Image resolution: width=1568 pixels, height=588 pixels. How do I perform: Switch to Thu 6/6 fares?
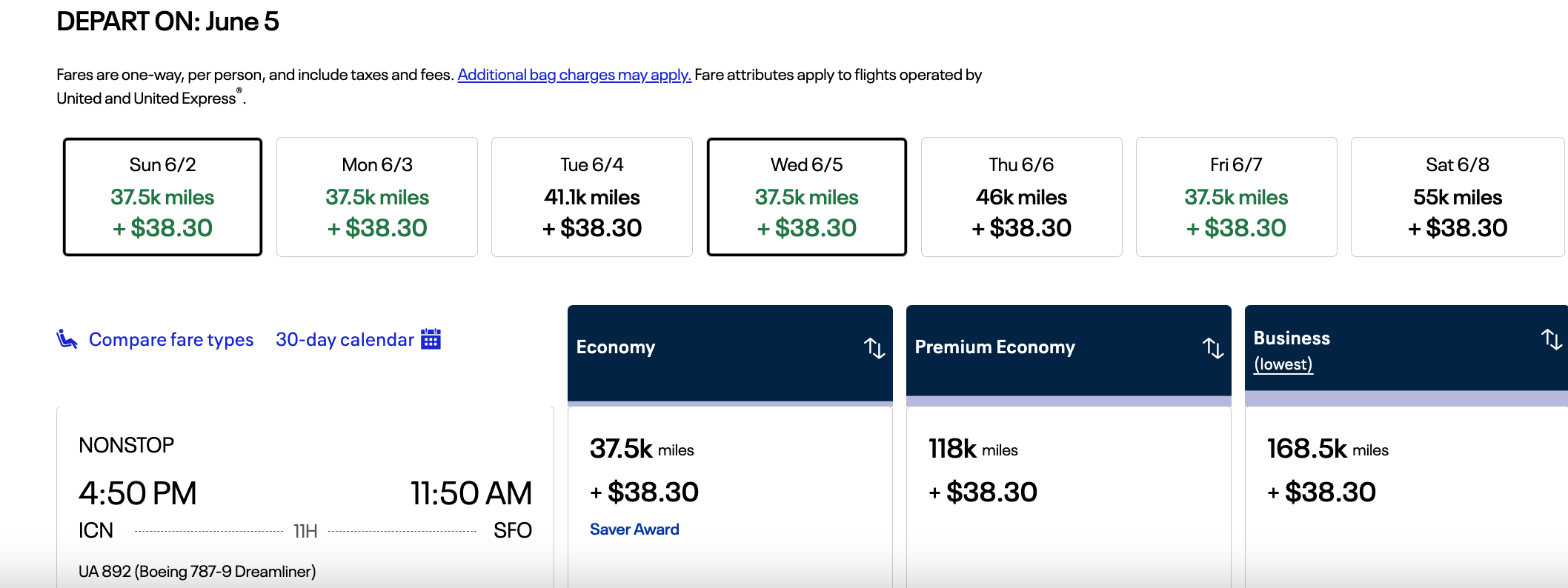(x=1022, y=197)
